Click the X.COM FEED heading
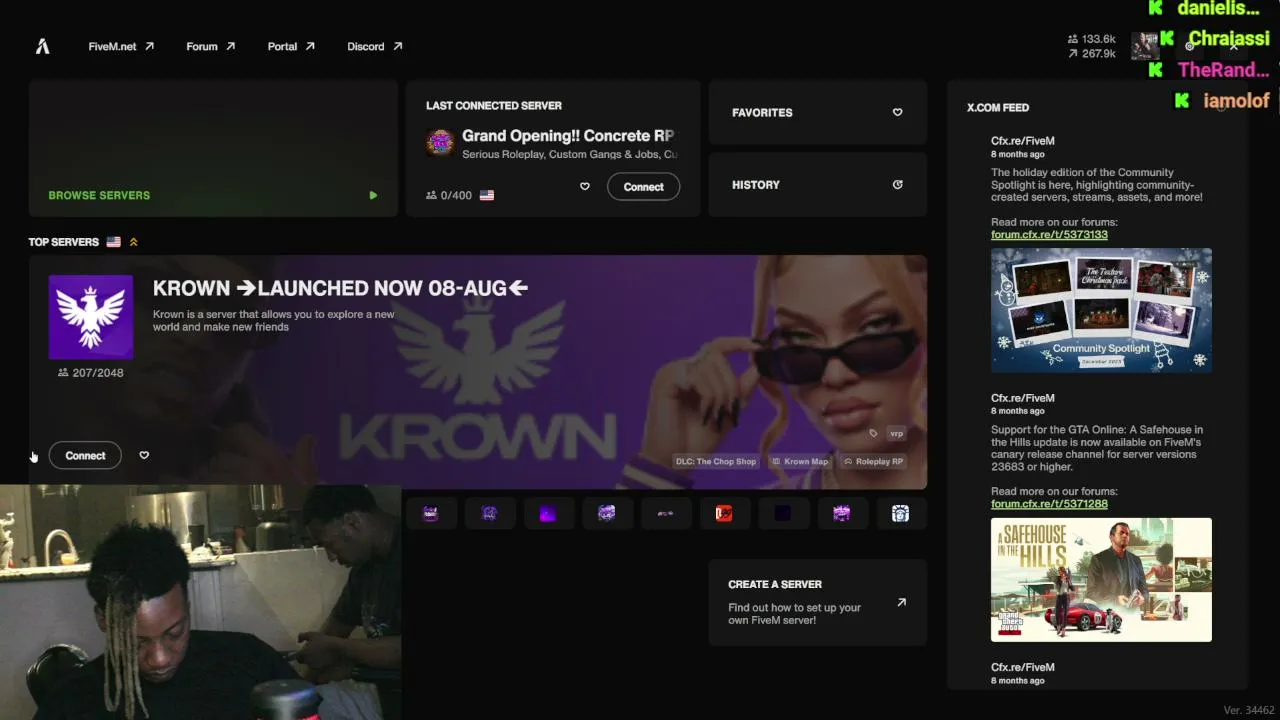1280x720 pixels. tap(998, 107)
